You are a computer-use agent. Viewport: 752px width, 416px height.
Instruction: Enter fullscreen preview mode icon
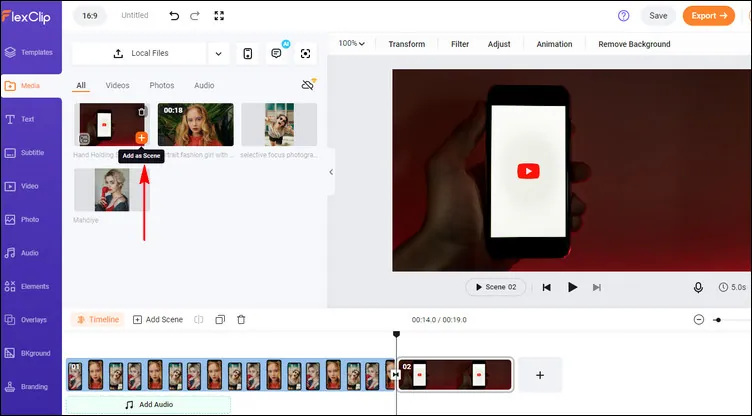pos(219,16)
